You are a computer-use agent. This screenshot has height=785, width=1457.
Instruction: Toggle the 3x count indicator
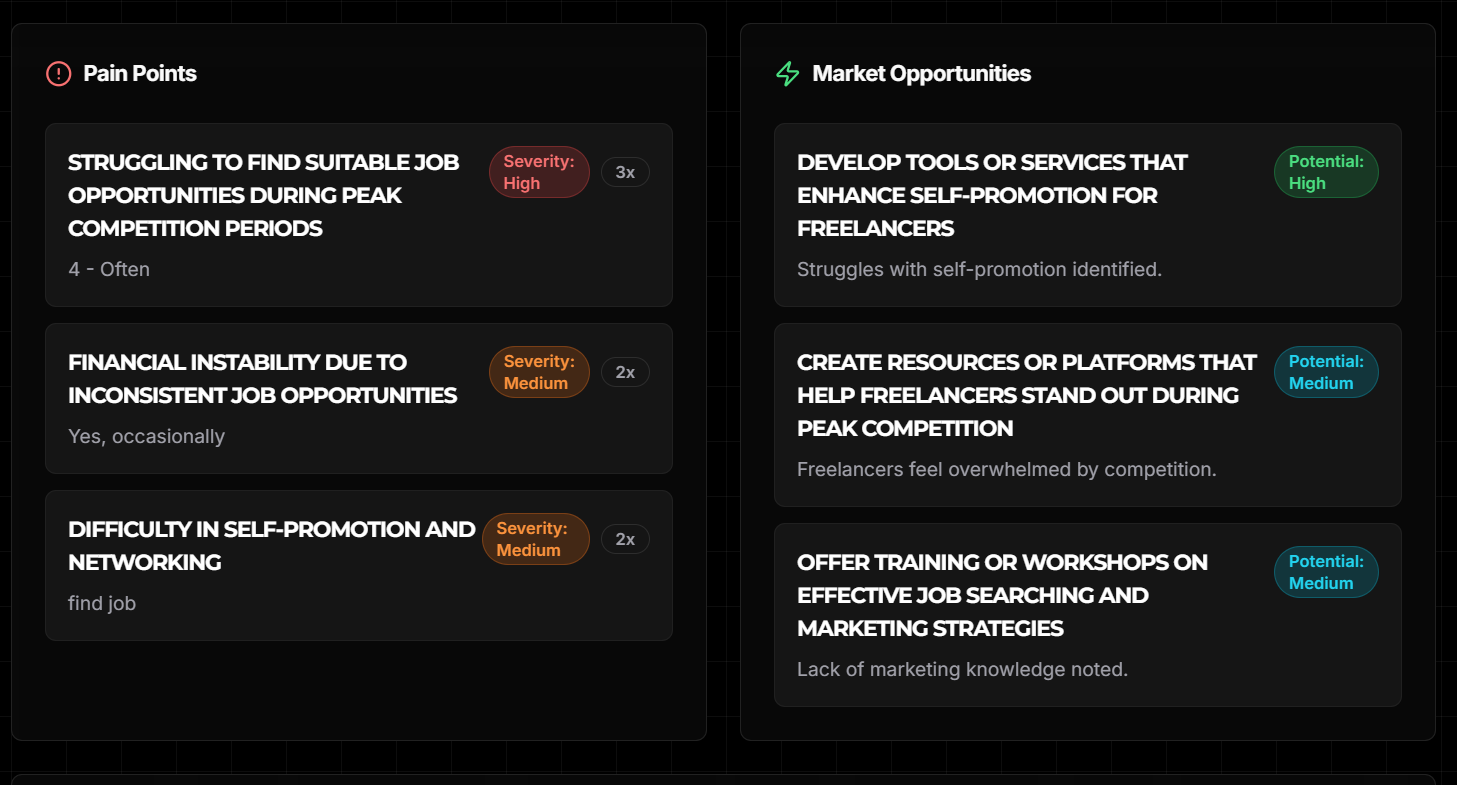[x=625, y=171]
